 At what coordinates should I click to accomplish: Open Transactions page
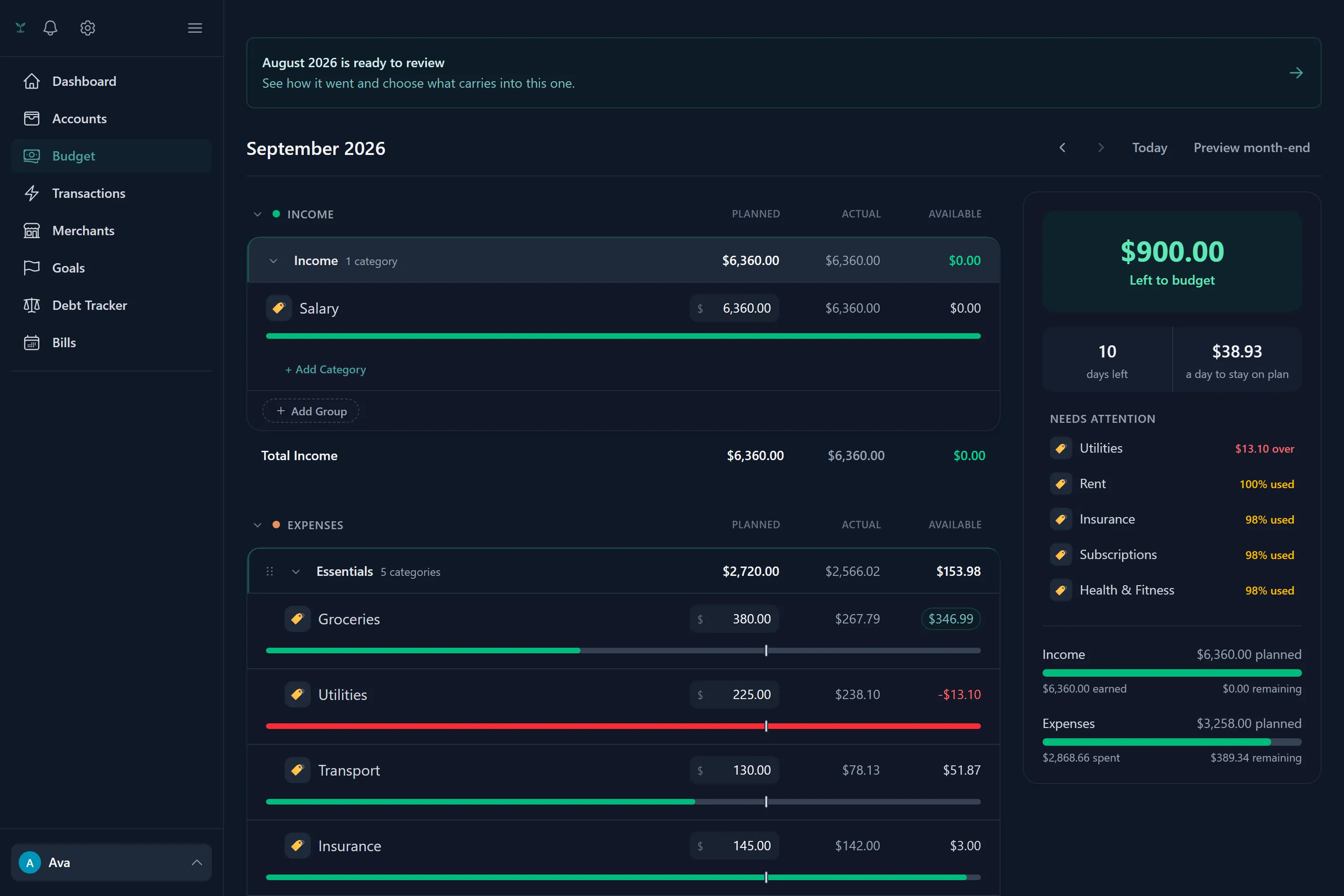pos(112,193)
